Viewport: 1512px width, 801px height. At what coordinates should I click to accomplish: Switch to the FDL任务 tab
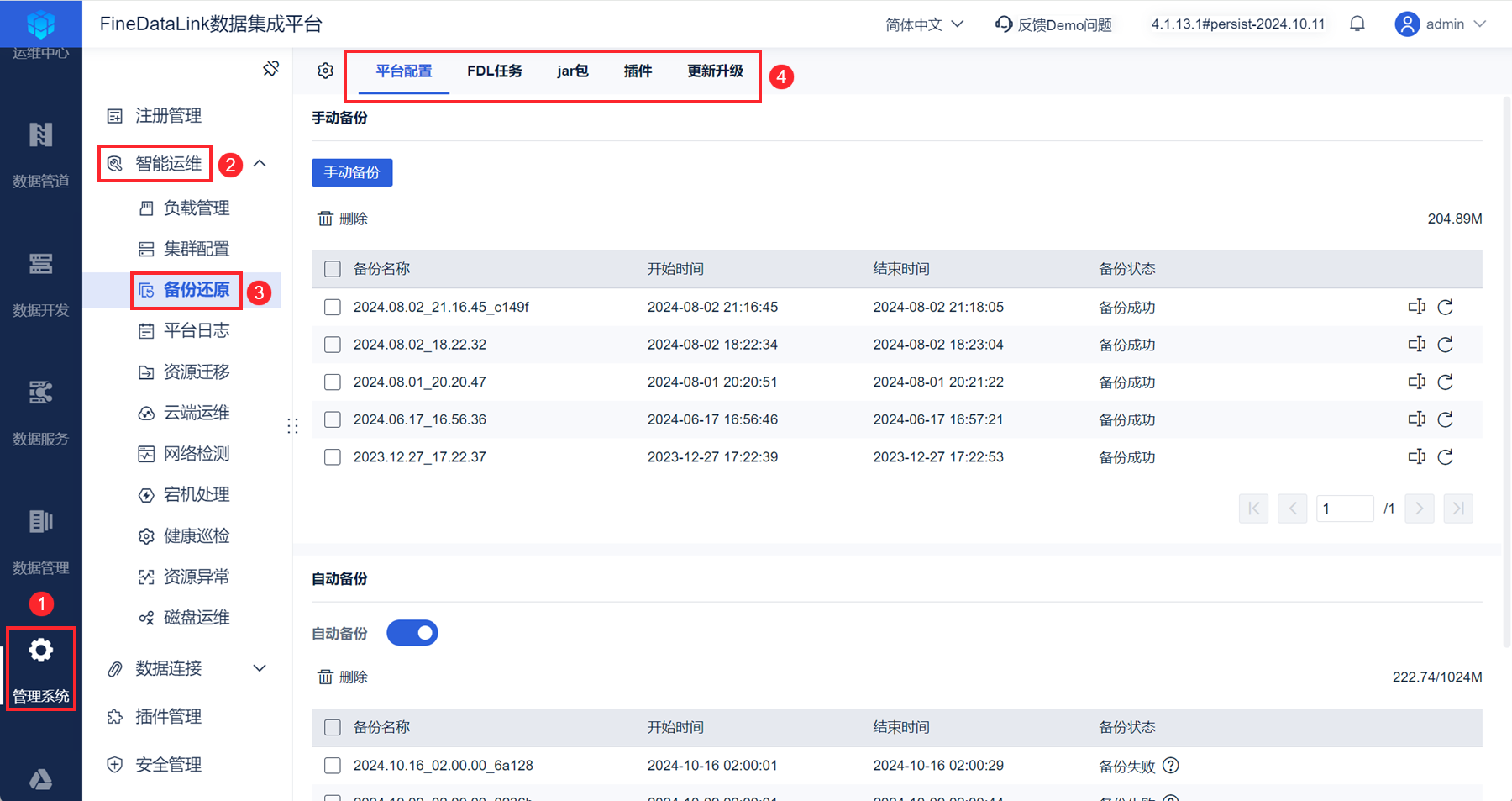pos(495,71)
